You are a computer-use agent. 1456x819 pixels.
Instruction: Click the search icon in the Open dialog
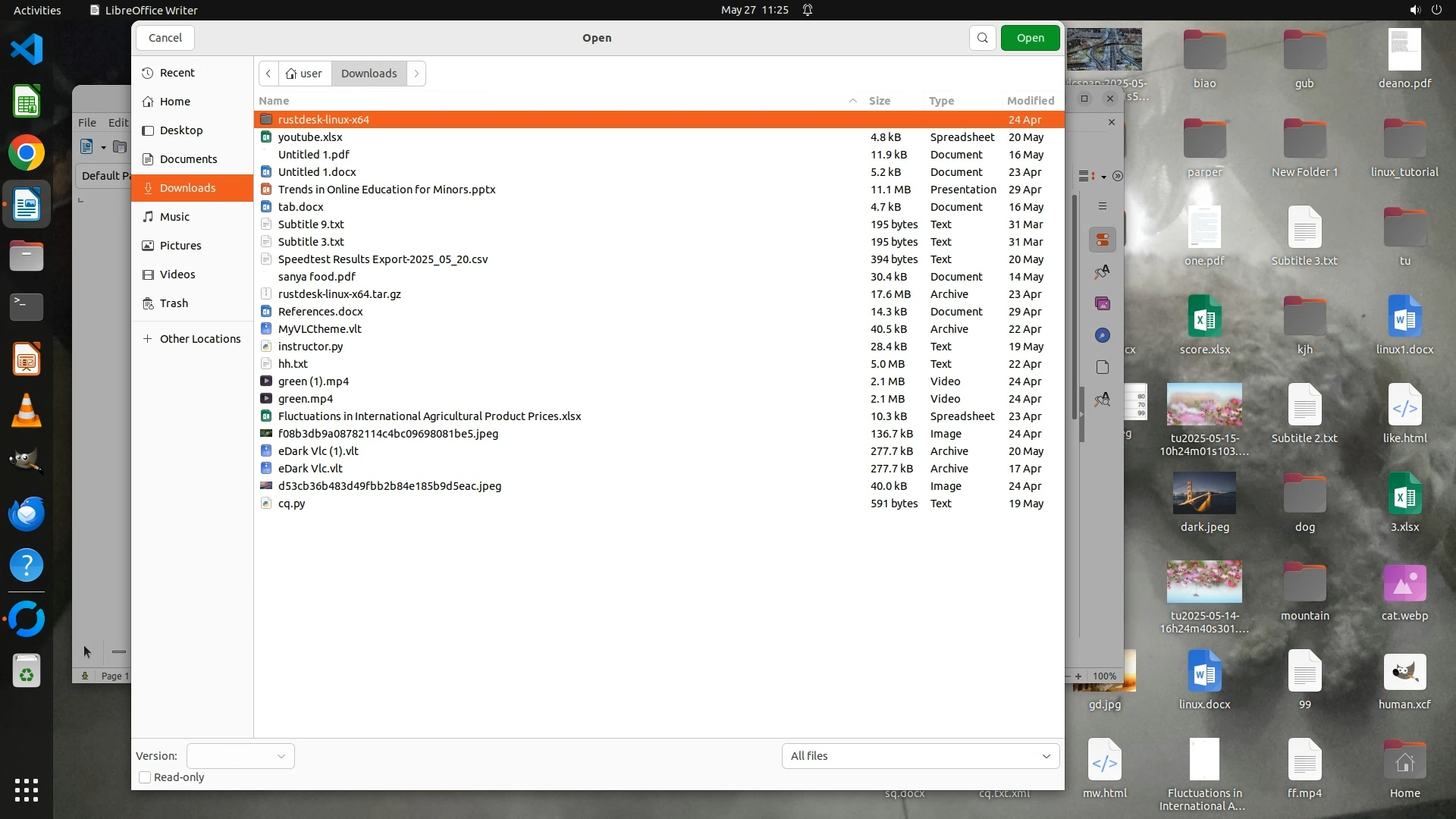[x=982, y=38]
